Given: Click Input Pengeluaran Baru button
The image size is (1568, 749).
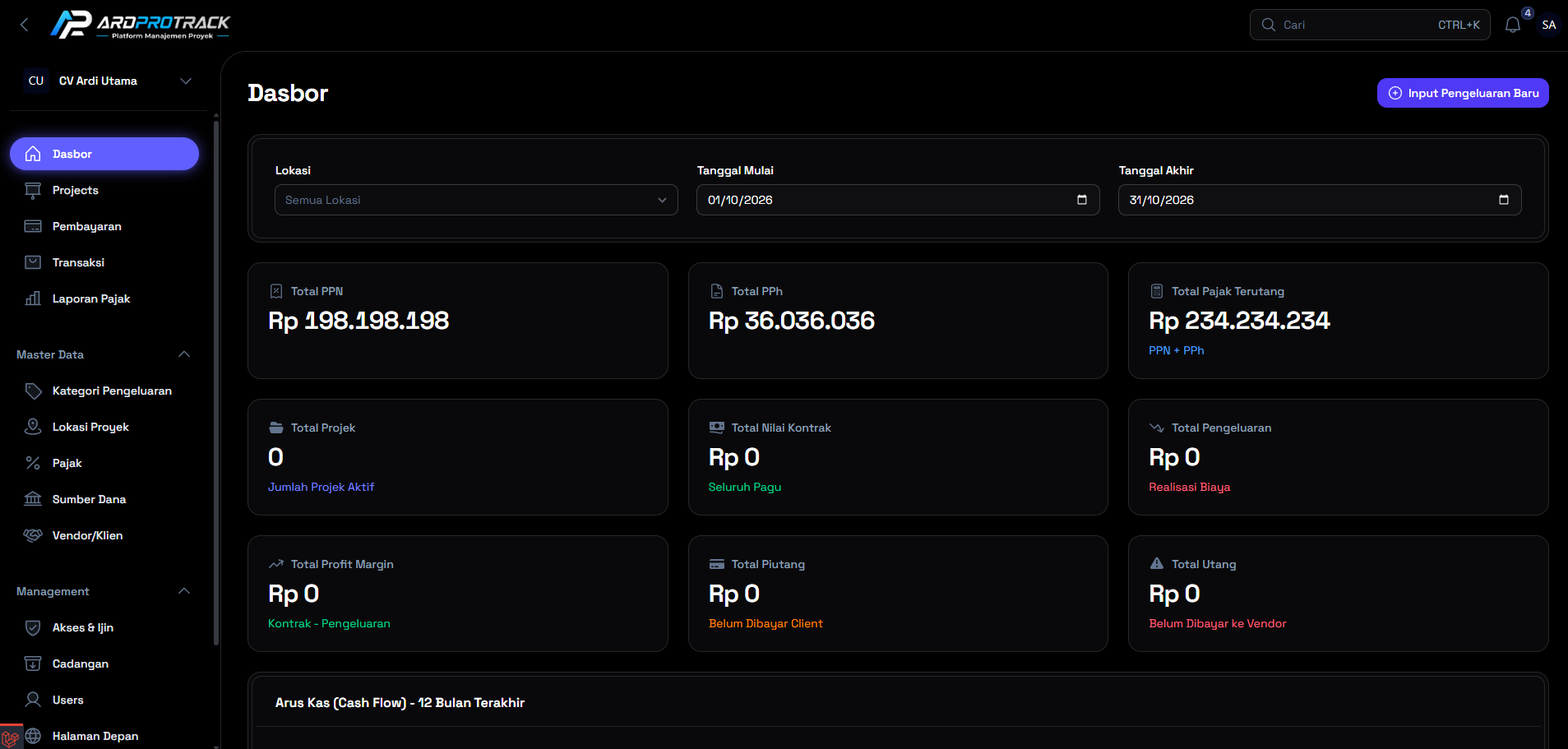Looking at the screenshot, I should point(1463,93).
